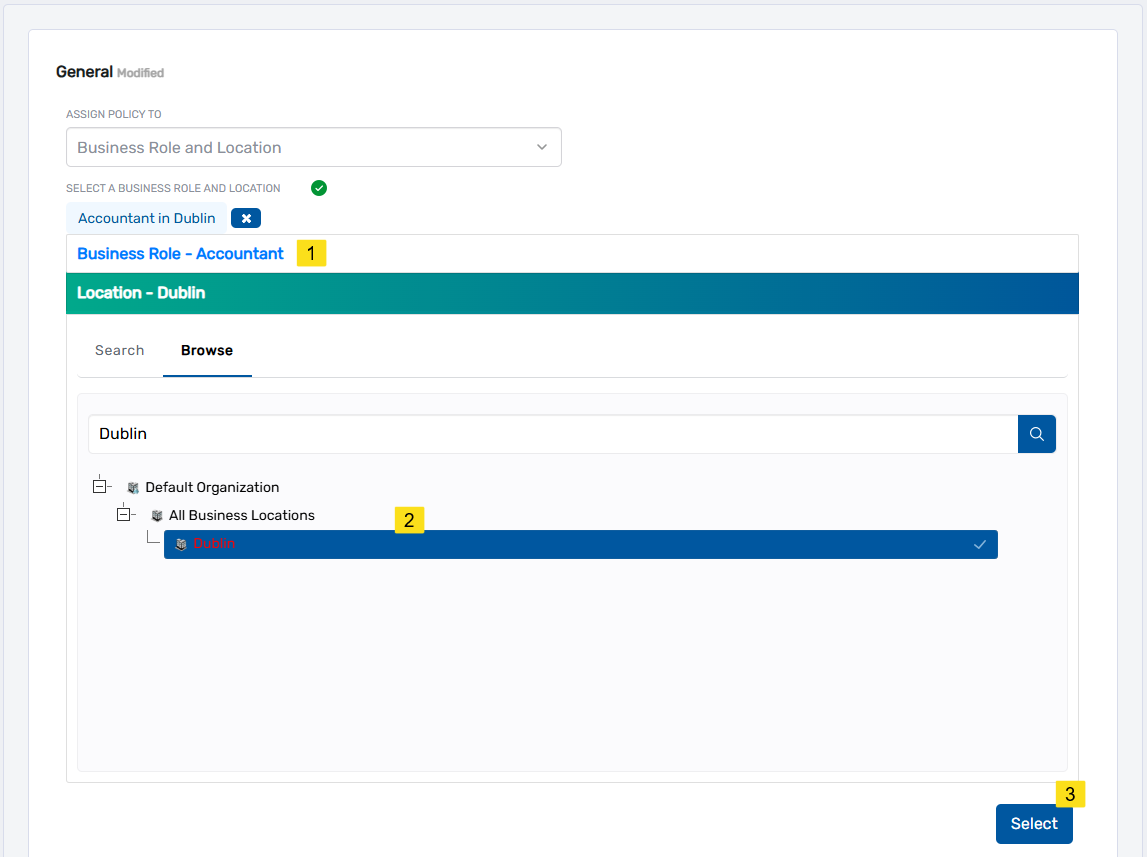Viewport: 1147px width, 857px height.
Task: Switch to the Search tab
Action: [x=119, y=350]
